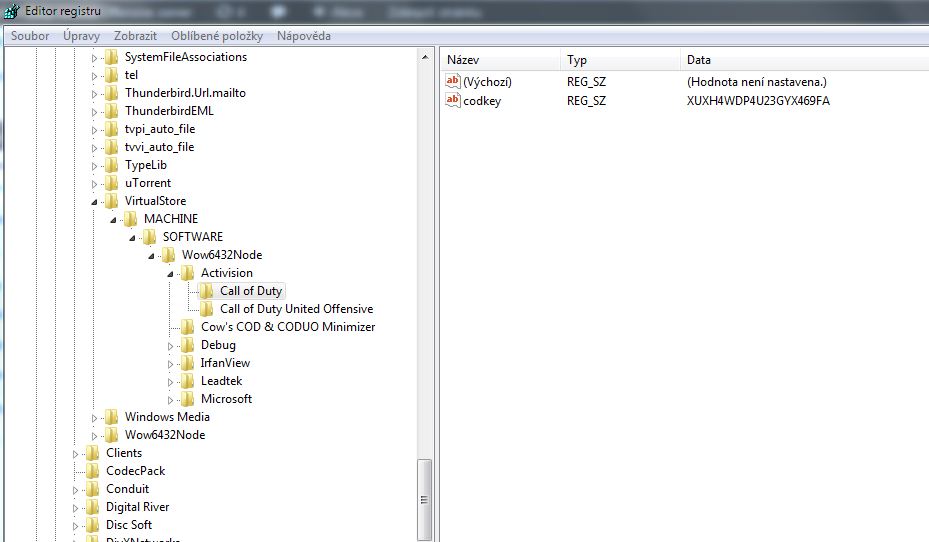
Task: Expand the ThunderbirdEML key
Action: pos(94,112)
